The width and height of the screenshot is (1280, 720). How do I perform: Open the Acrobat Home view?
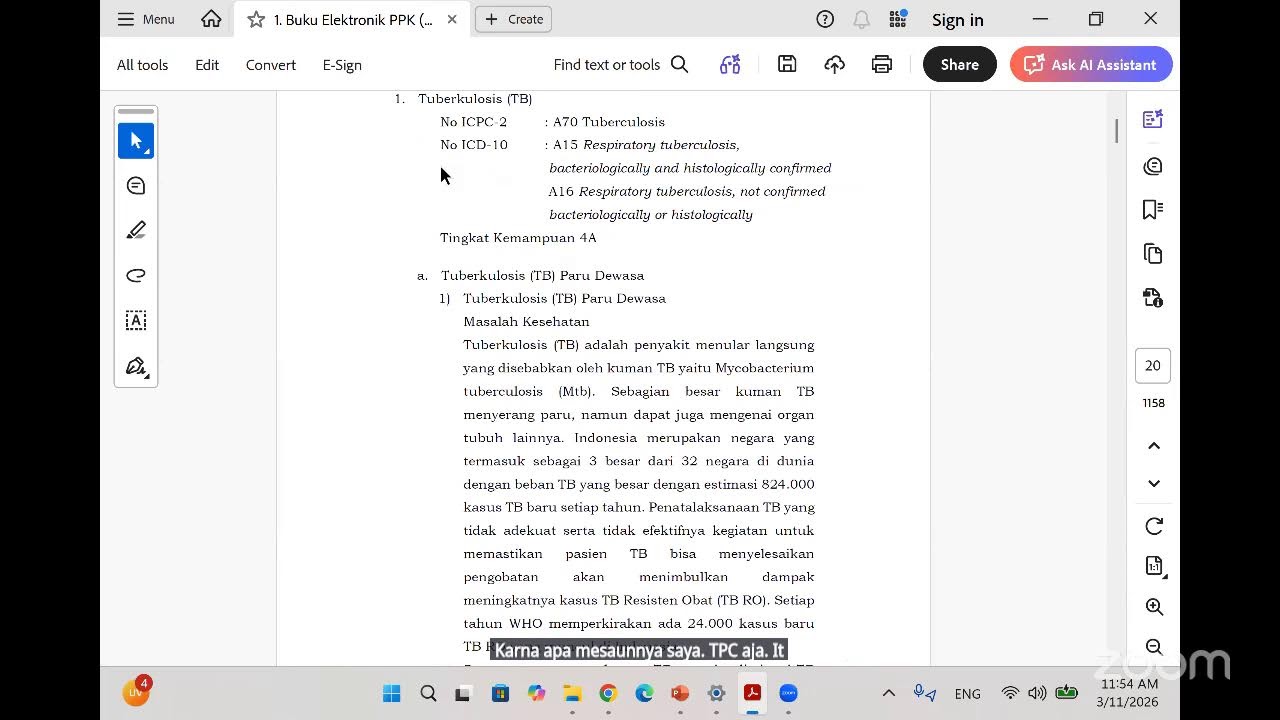coord(211,19)
